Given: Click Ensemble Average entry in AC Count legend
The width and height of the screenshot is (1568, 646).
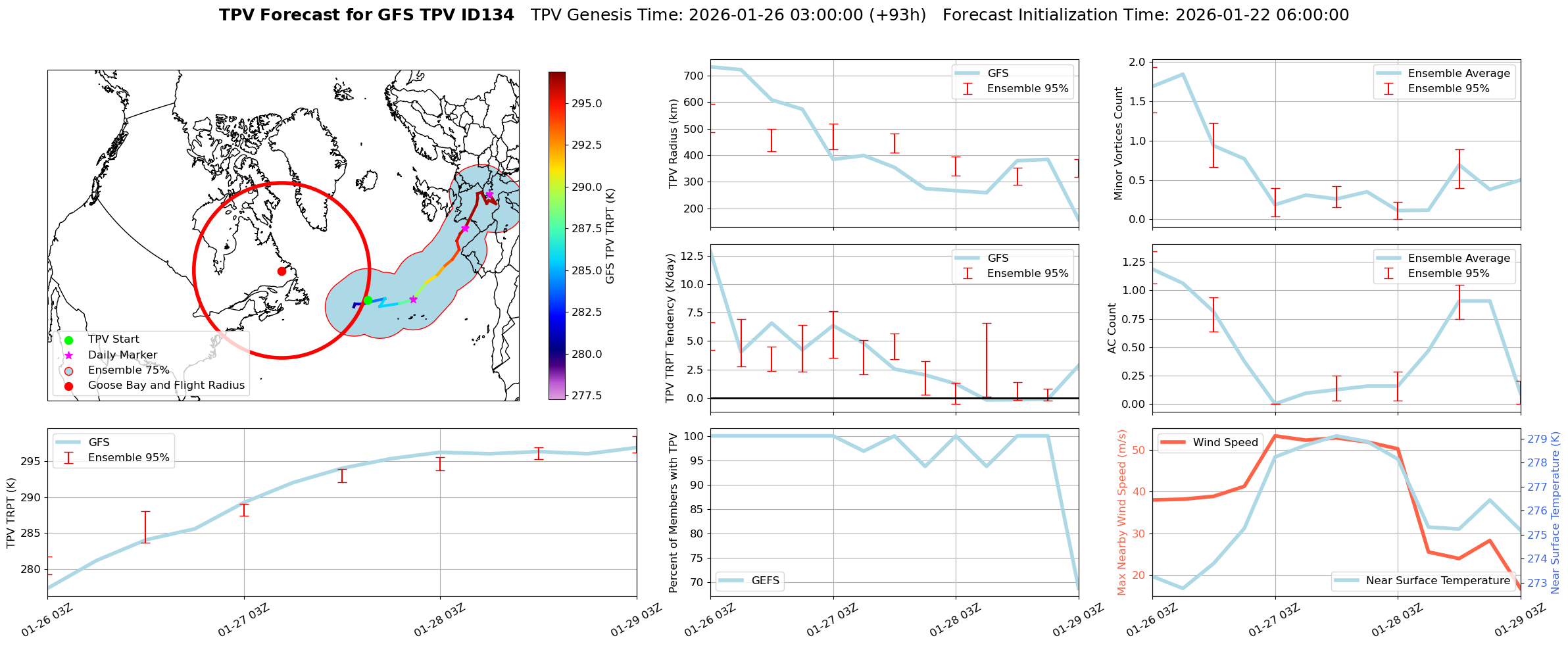Looking at the screenshot, I should (x=1458, y=259).
